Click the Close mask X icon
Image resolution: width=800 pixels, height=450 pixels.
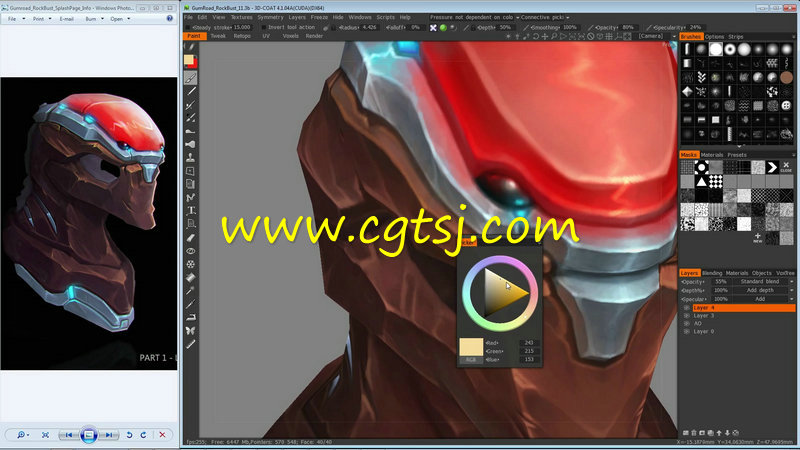(x=786, y=167)
